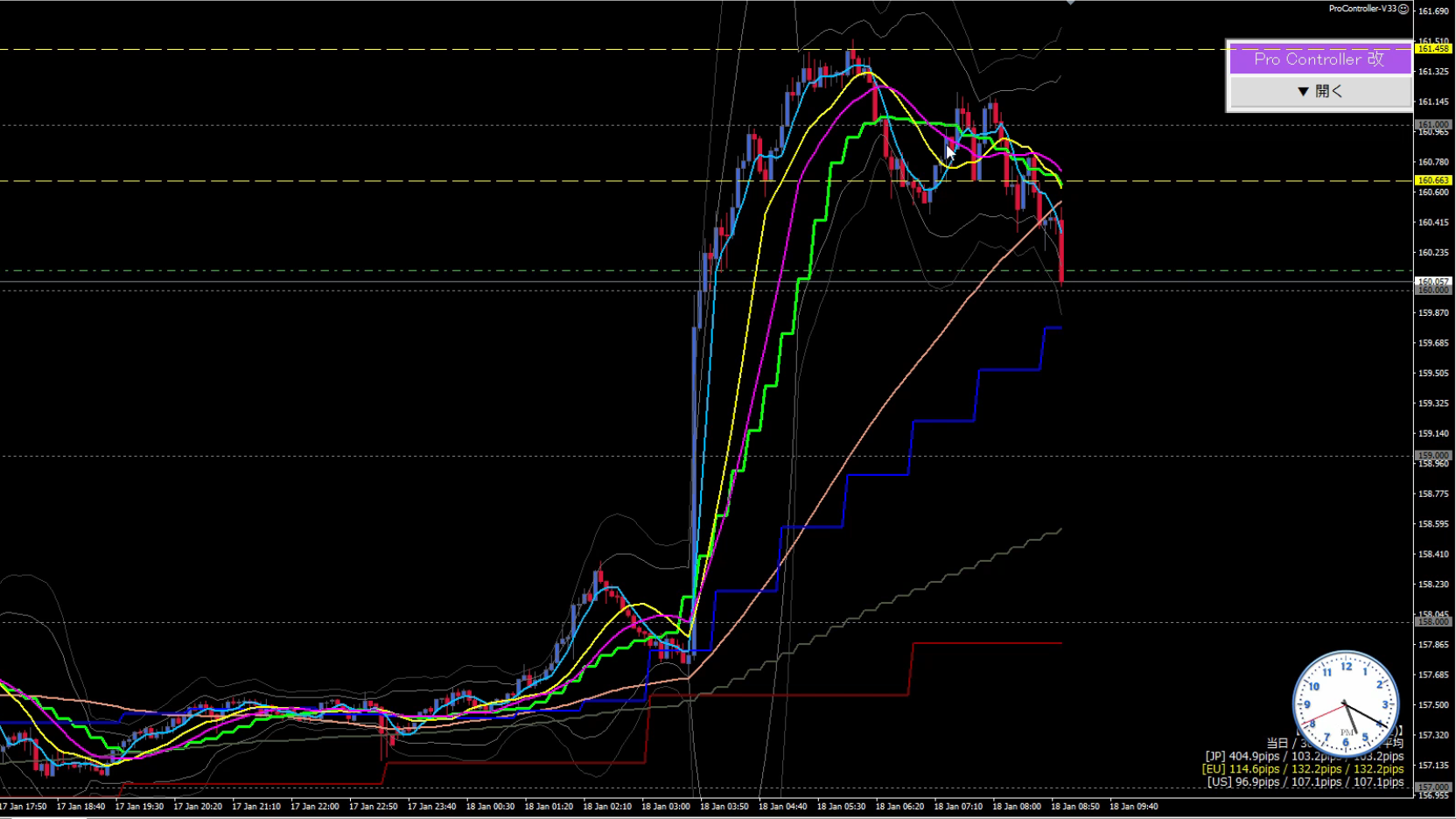
Task: Click the ProController-V33 expert name label
Action: tap(1362, 9)
